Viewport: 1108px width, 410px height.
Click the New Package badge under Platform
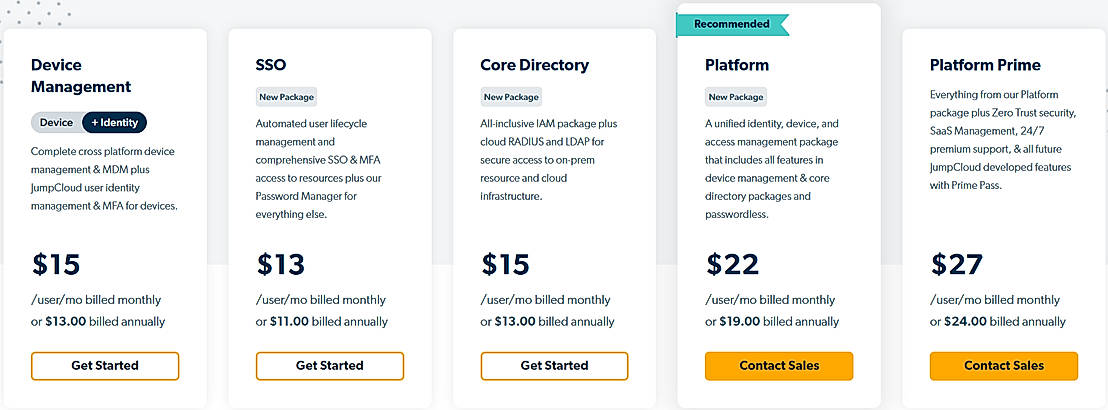click(x=736, y=97)
